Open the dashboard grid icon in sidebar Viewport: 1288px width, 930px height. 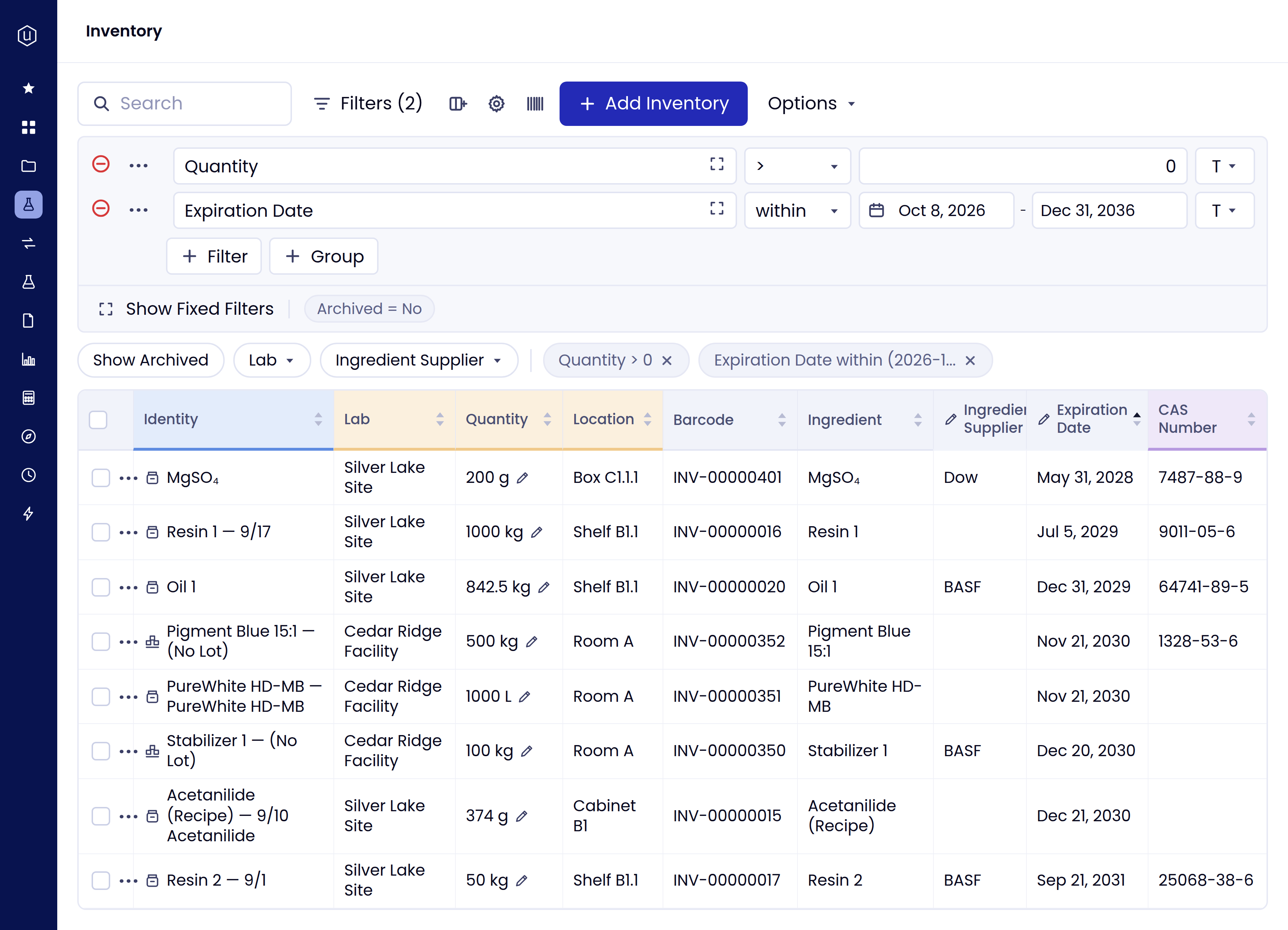tap(28, 127)
